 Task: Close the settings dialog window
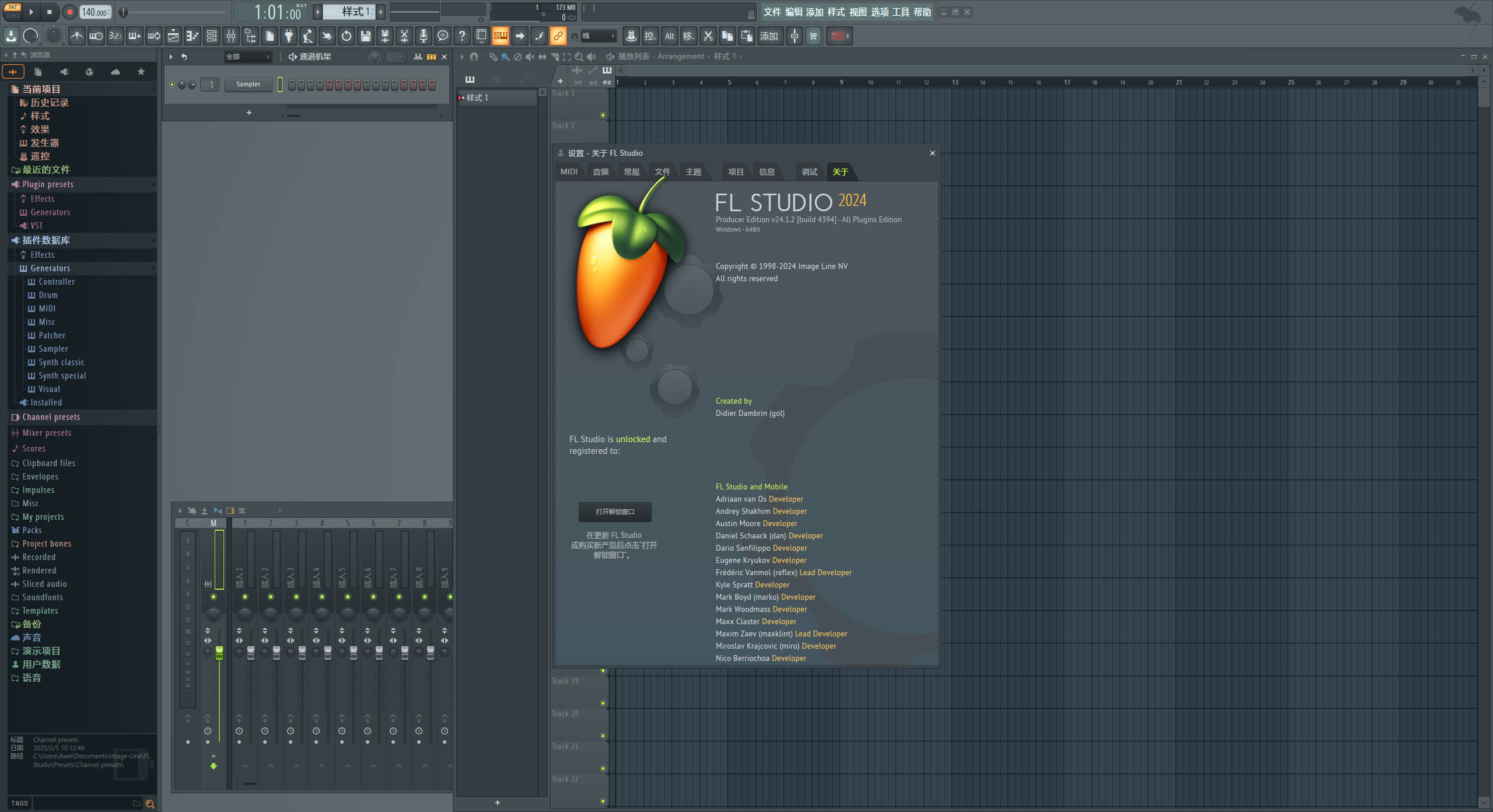coord(931,152)
